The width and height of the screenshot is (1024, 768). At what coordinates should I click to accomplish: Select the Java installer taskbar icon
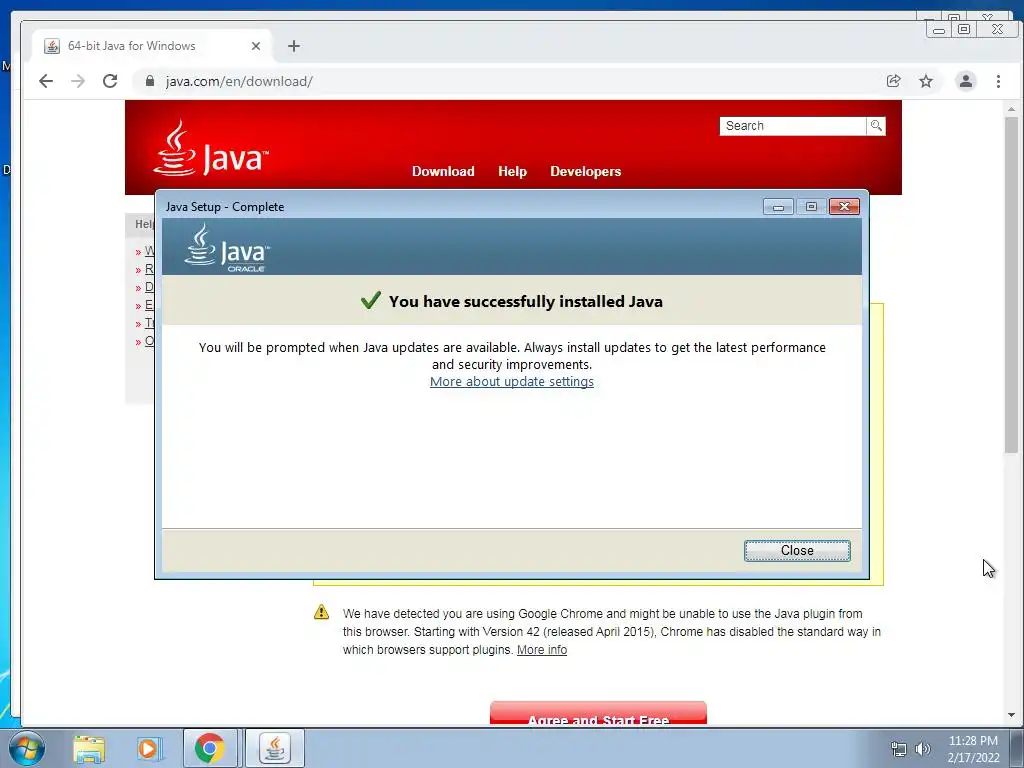point(275,748)
